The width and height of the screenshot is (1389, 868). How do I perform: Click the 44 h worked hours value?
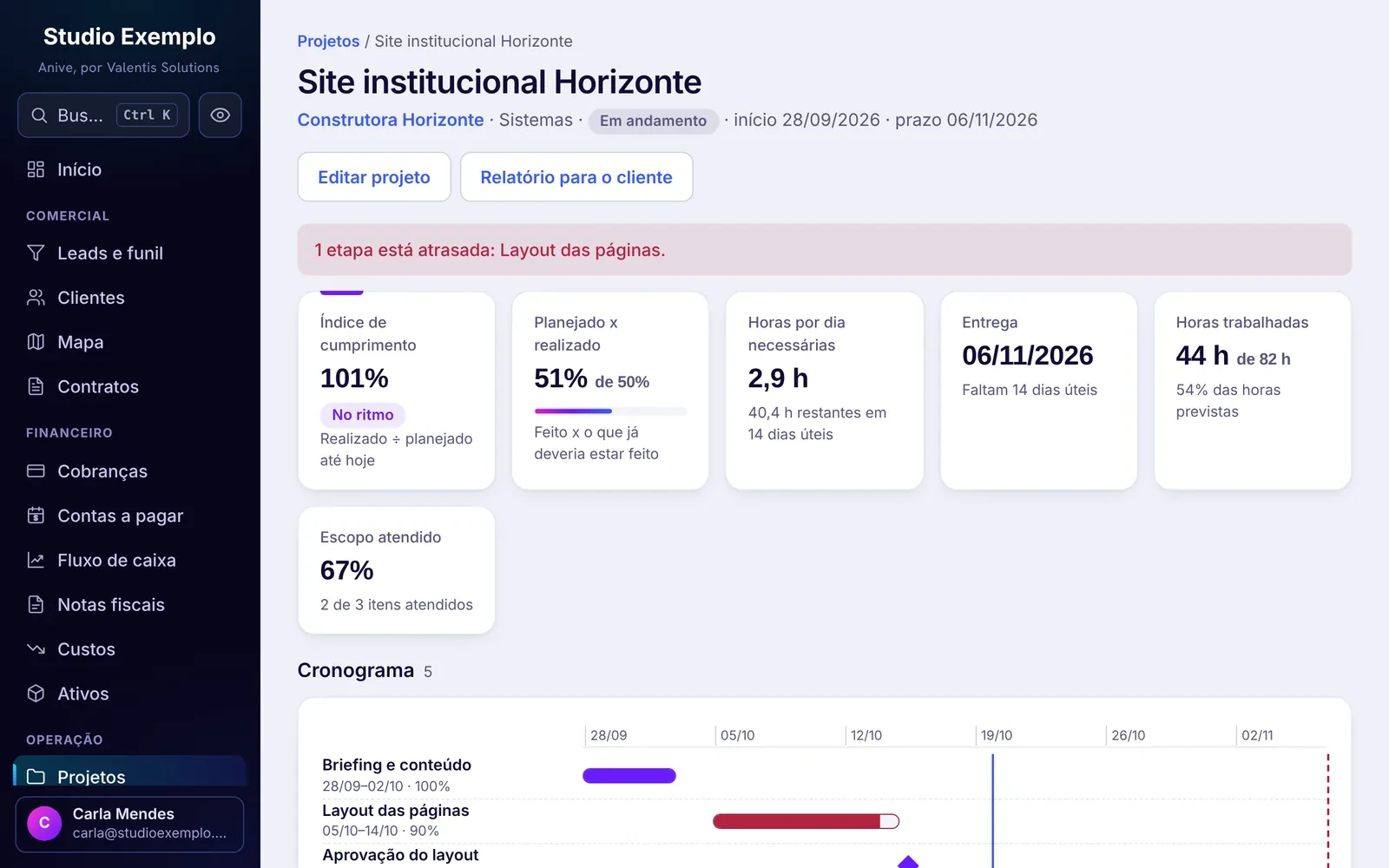click(1202, 355)
